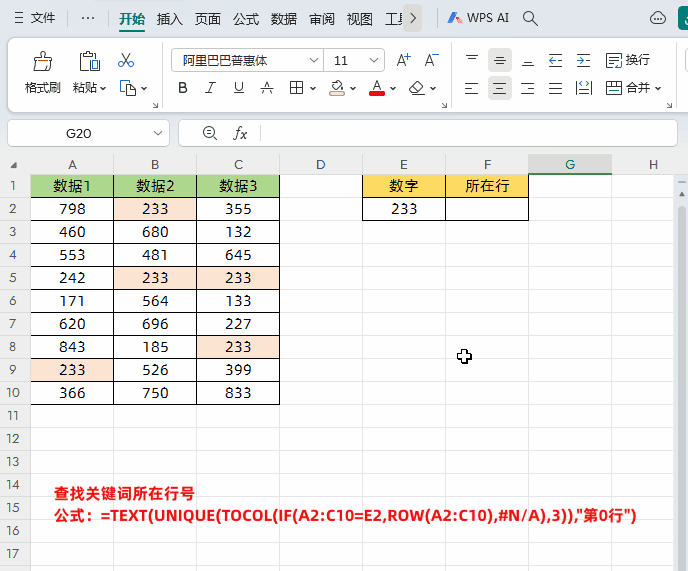Open the Copy options dropdown arrow
The height and width of the screenshot is (571, 688).
144,89
